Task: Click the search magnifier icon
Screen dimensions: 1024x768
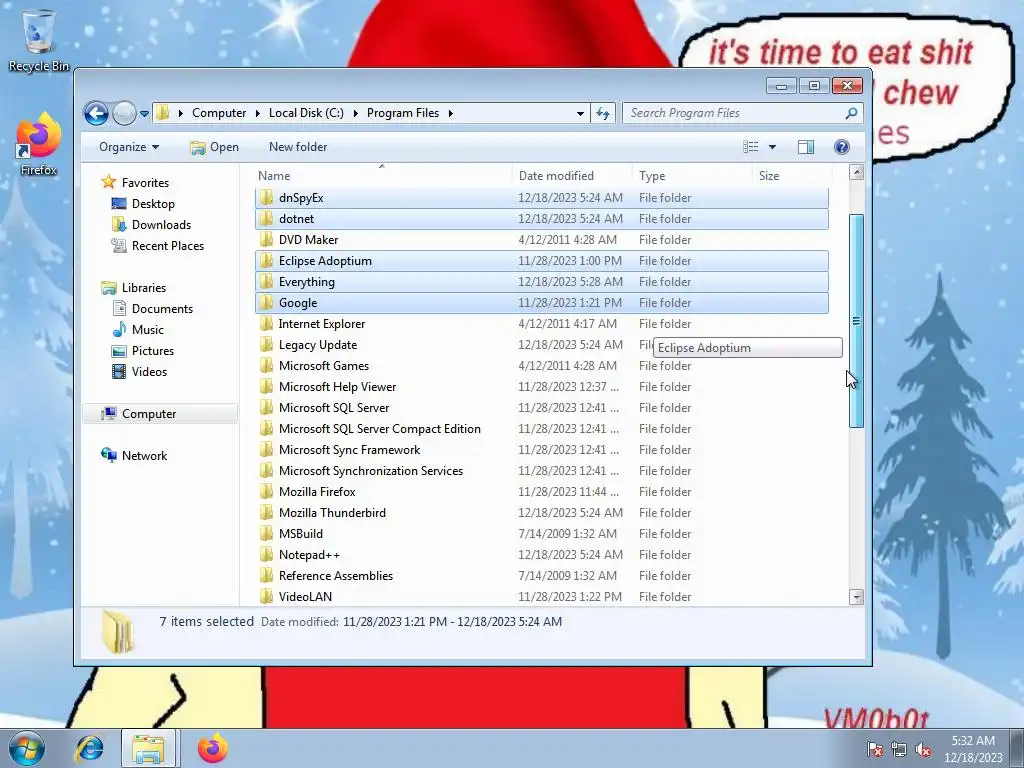Action: (851, 114)
